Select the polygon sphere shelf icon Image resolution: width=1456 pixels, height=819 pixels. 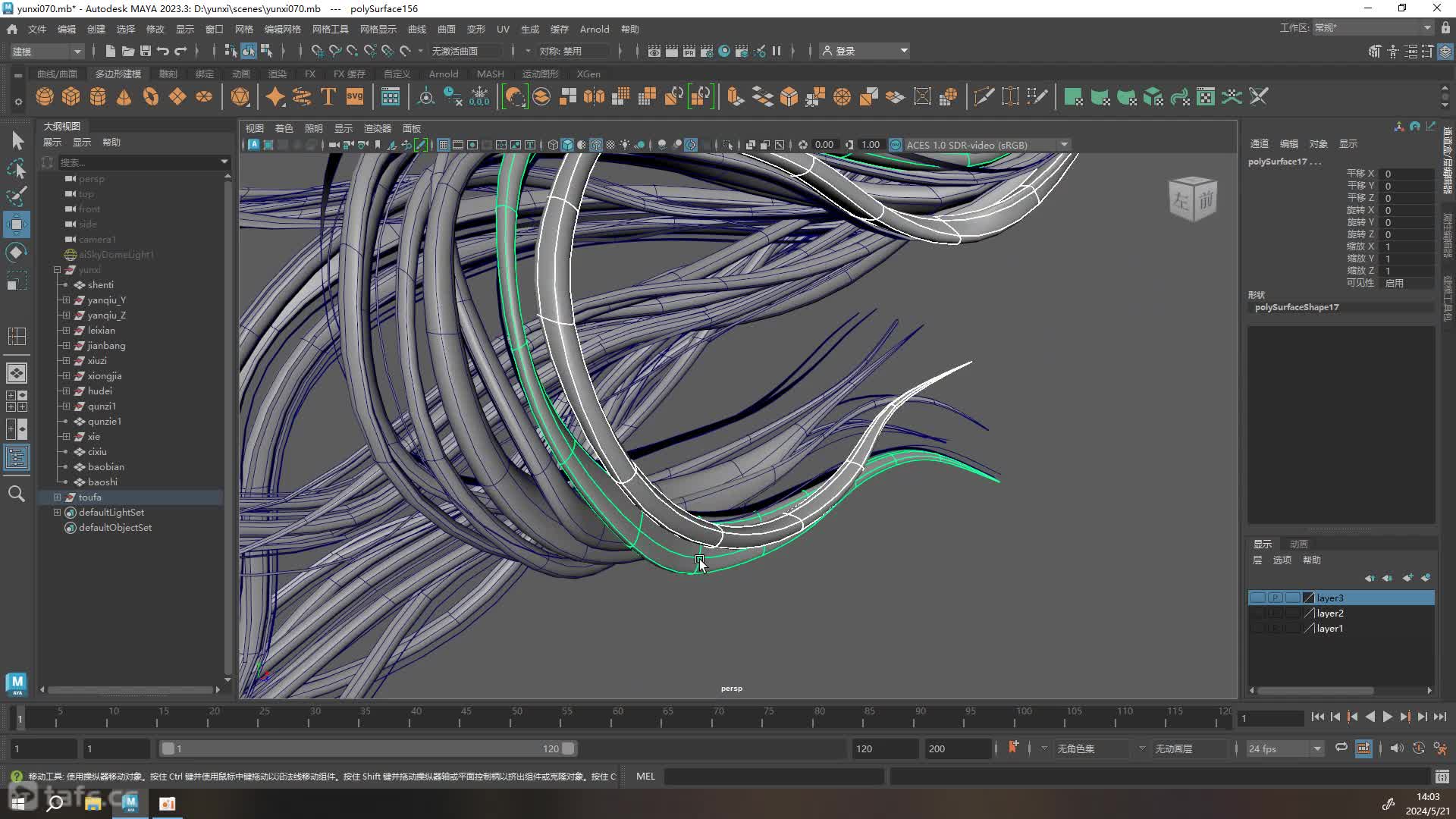tap(45, 96)
